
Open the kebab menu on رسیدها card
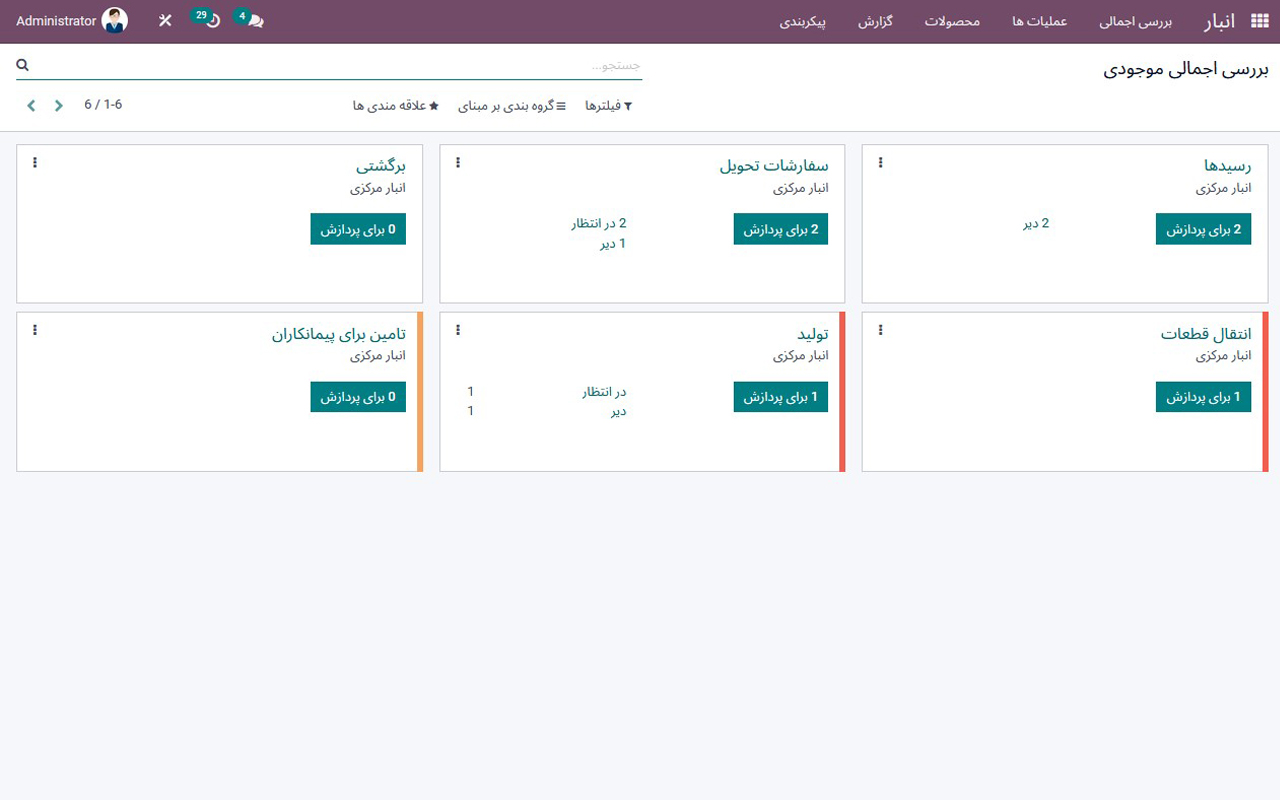pyautogui.click(x=880, y=162)
